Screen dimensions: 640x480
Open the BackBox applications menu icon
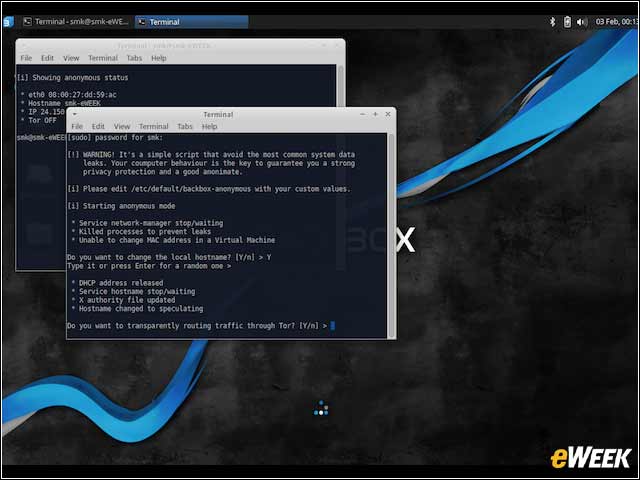[8, 22]
